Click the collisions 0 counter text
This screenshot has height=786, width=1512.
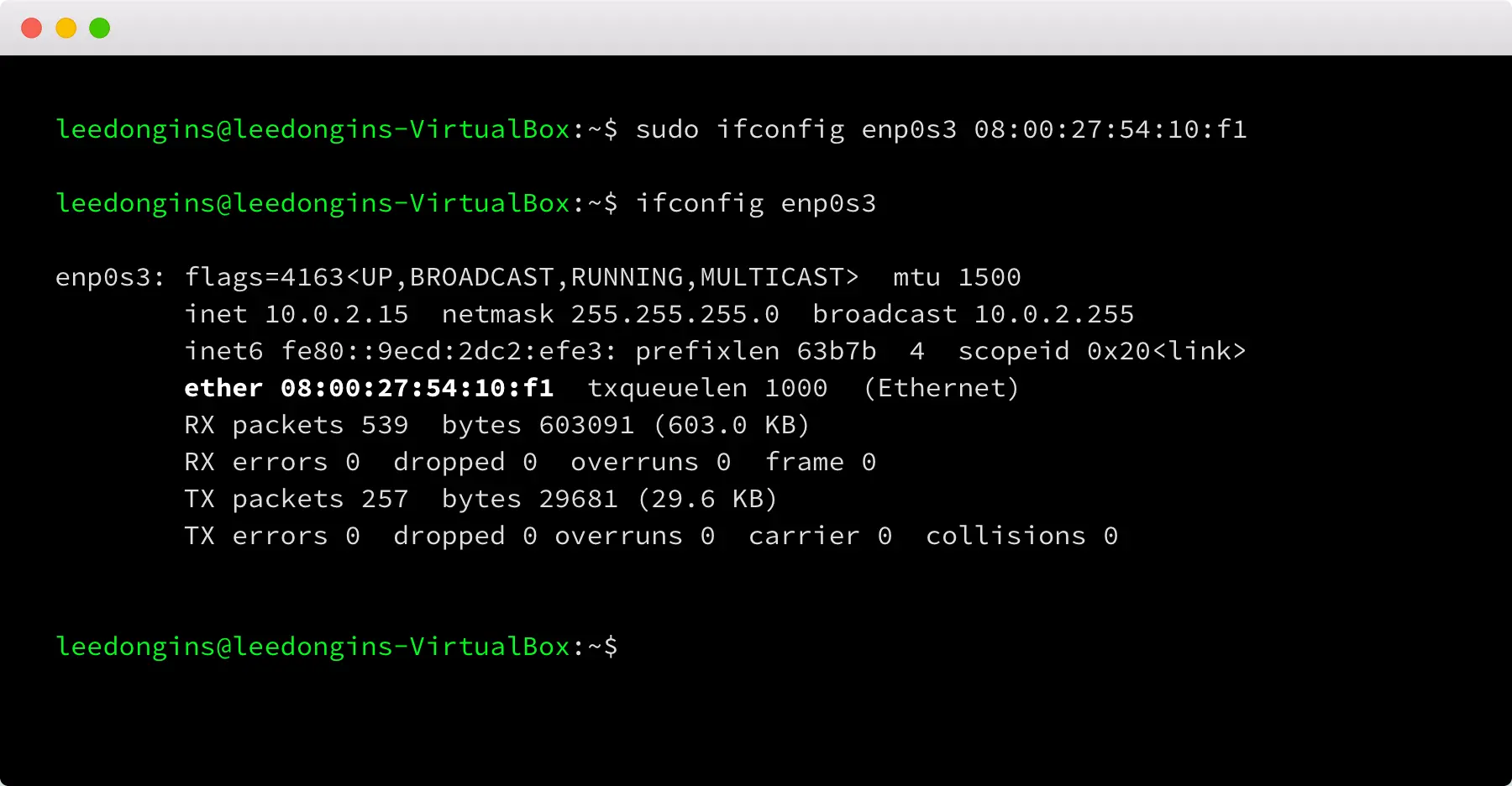click(x=1021, y=536)
